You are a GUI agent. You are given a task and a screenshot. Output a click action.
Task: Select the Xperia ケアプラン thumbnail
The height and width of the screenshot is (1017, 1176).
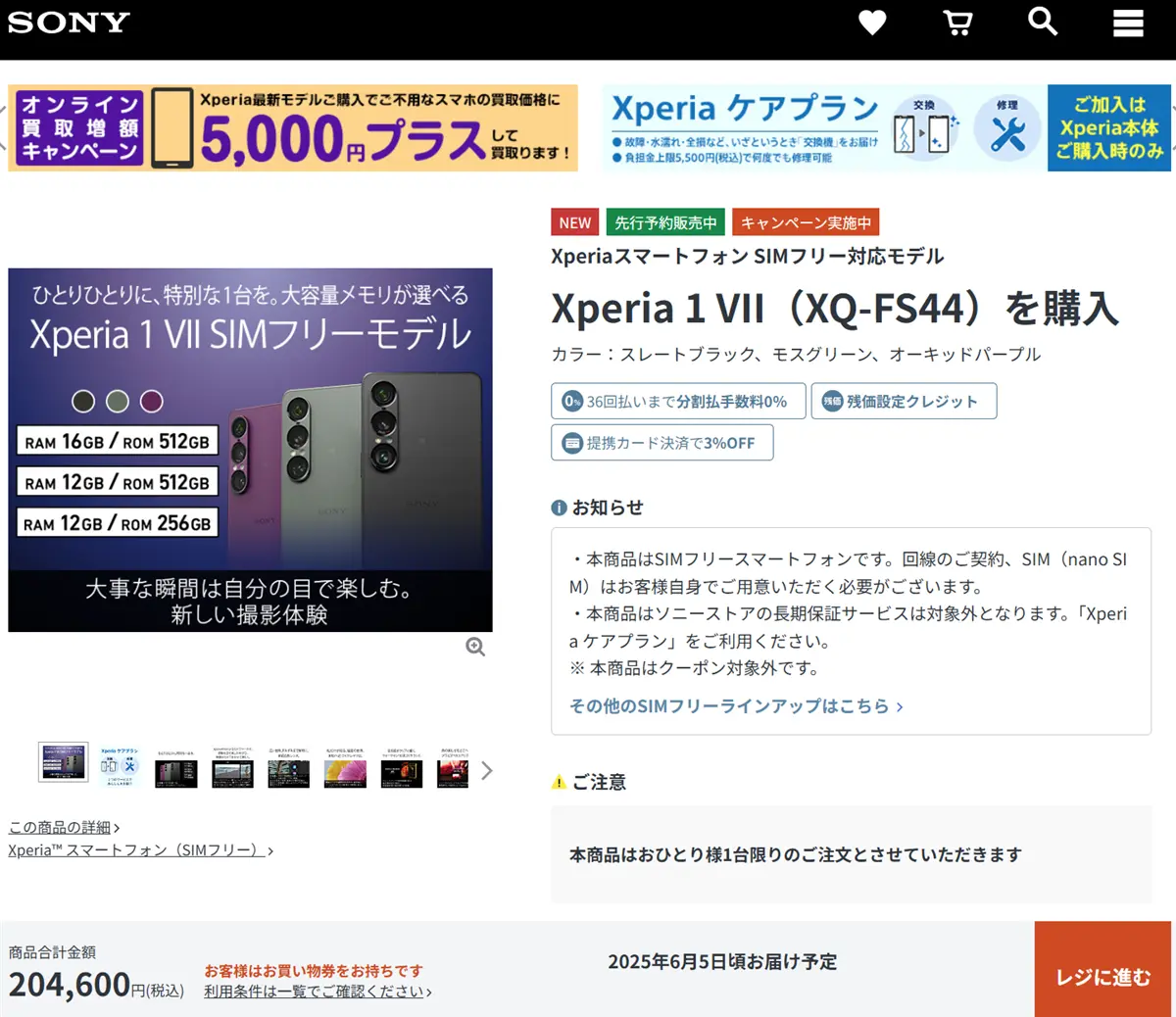pyautogui.click(x=120, y=766)
